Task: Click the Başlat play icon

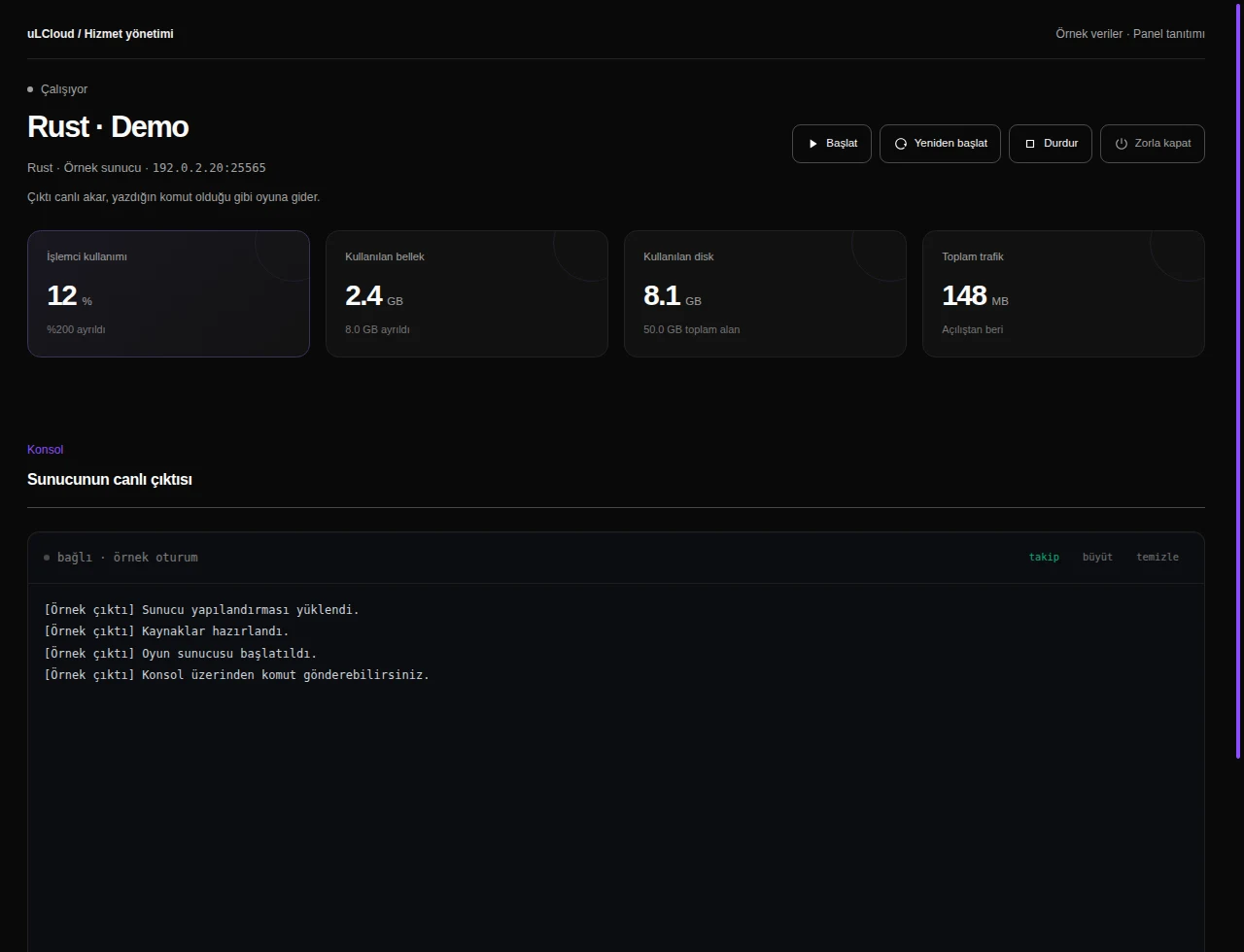Action: click(813, 144)
